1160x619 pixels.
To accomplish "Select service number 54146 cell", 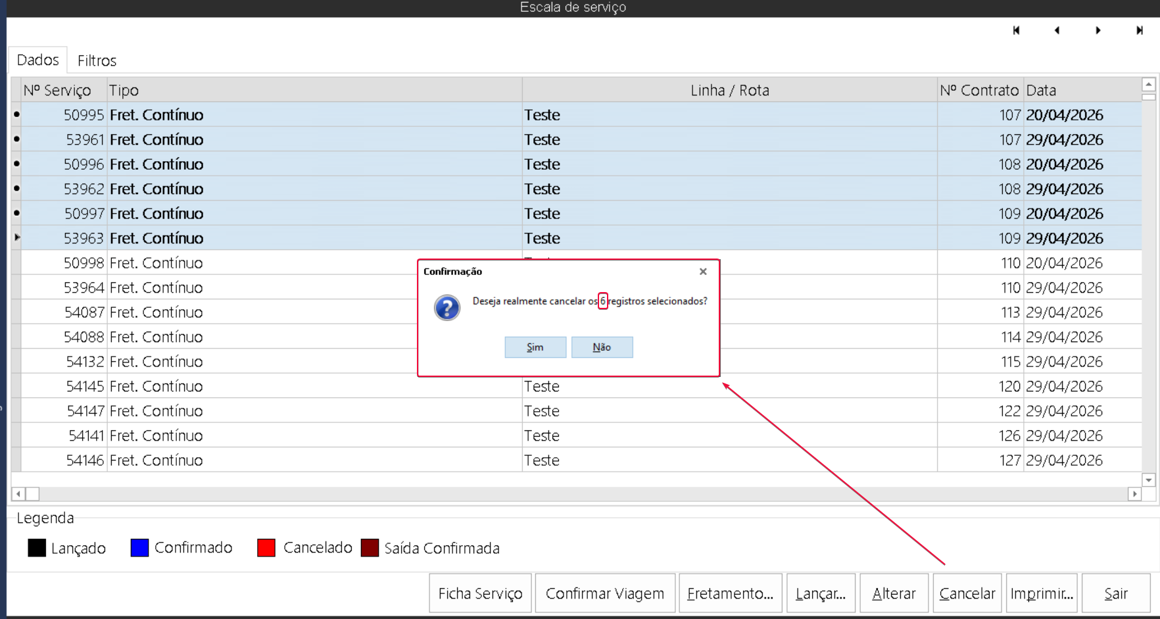I will (64, 460).
